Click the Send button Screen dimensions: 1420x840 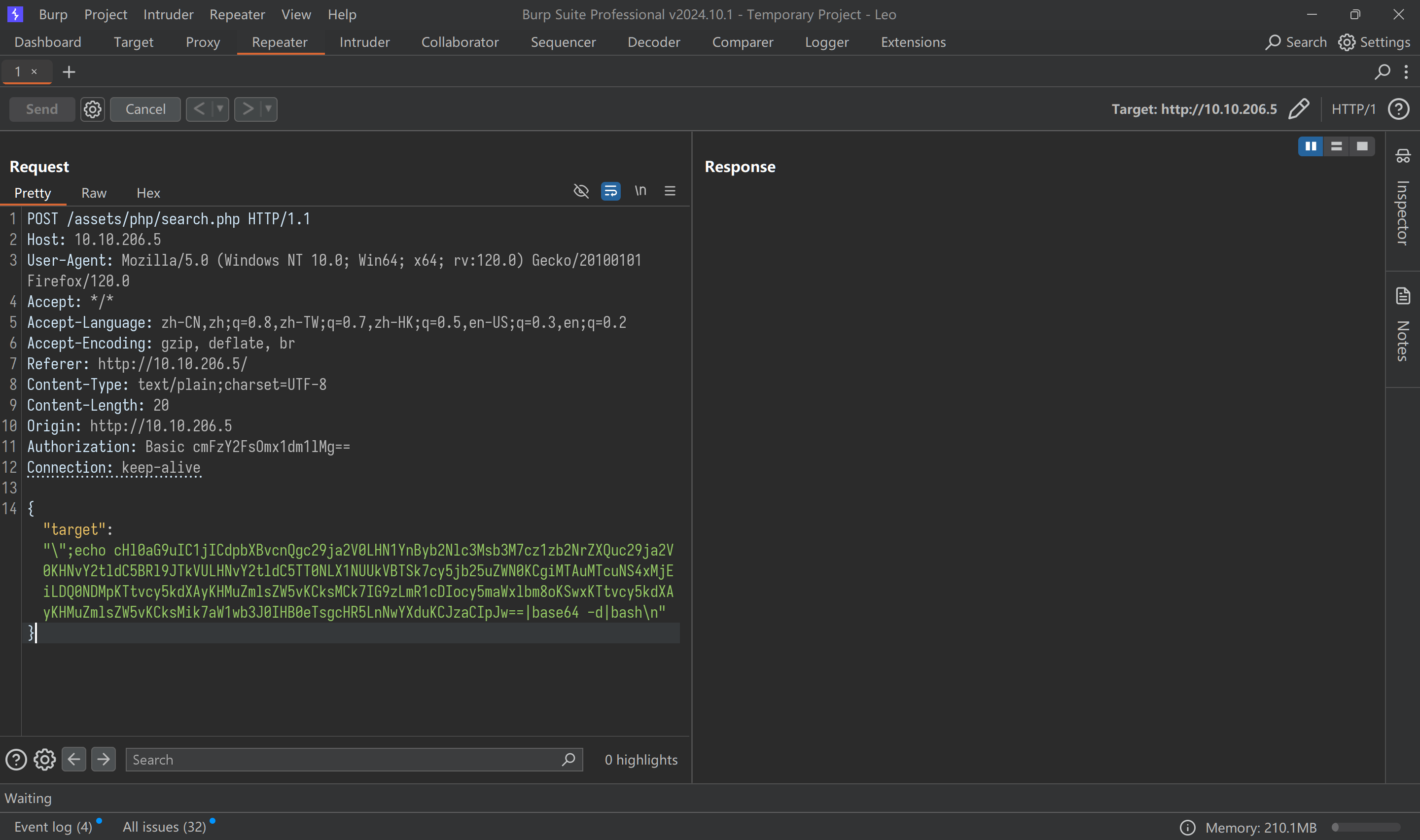[42, 108]
